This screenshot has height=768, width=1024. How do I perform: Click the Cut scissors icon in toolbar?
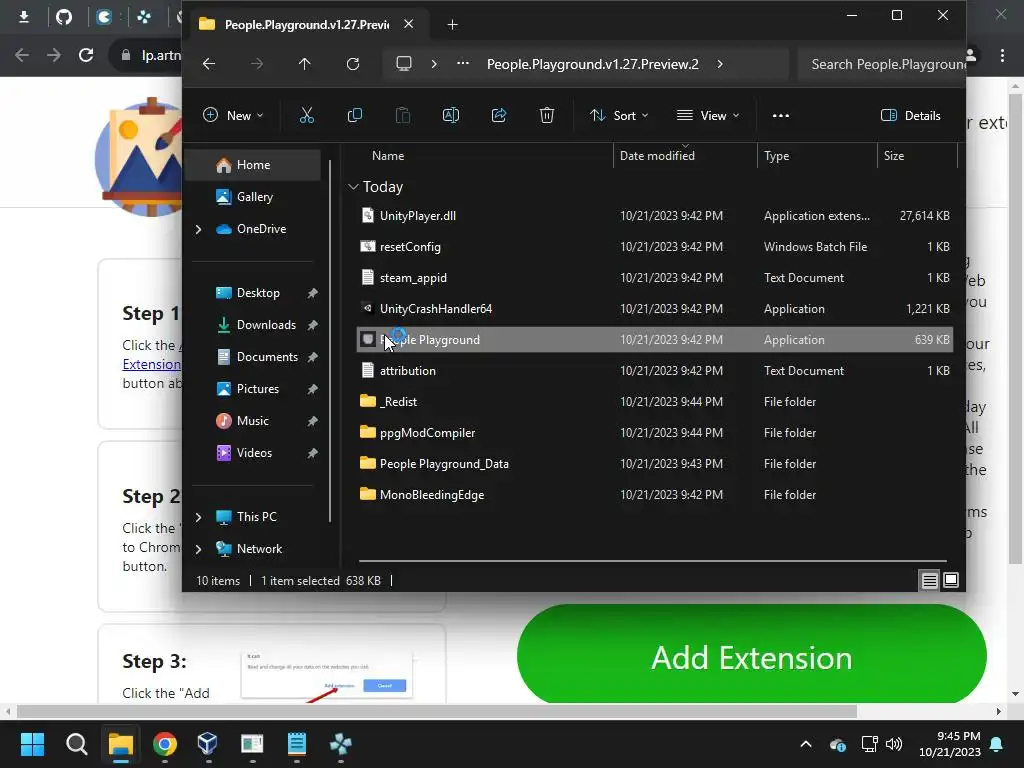[306, 116]
